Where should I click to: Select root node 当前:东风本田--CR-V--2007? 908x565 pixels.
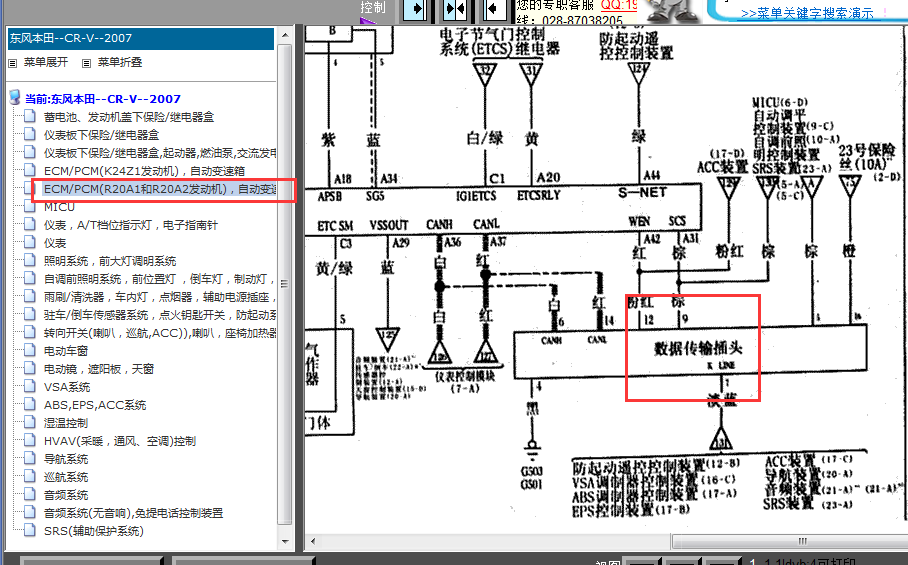coord(102,99)
